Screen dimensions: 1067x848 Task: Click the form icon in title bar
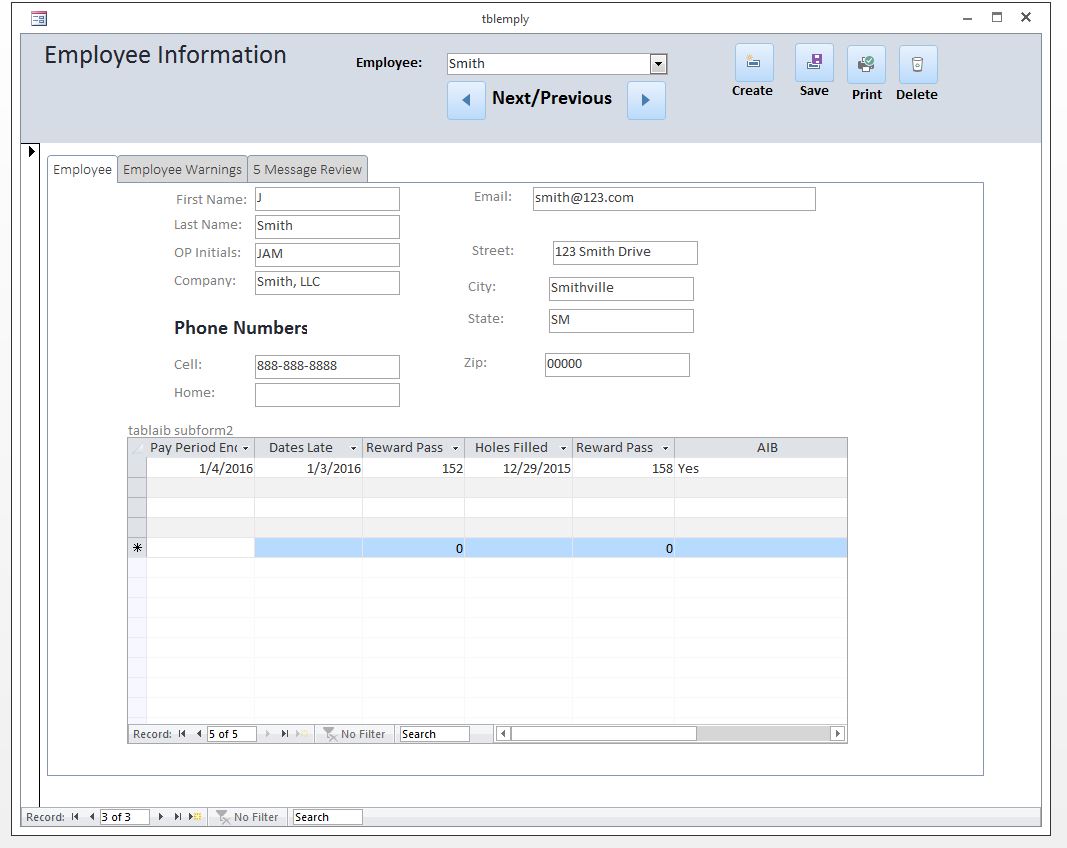(x=39, y=18)
